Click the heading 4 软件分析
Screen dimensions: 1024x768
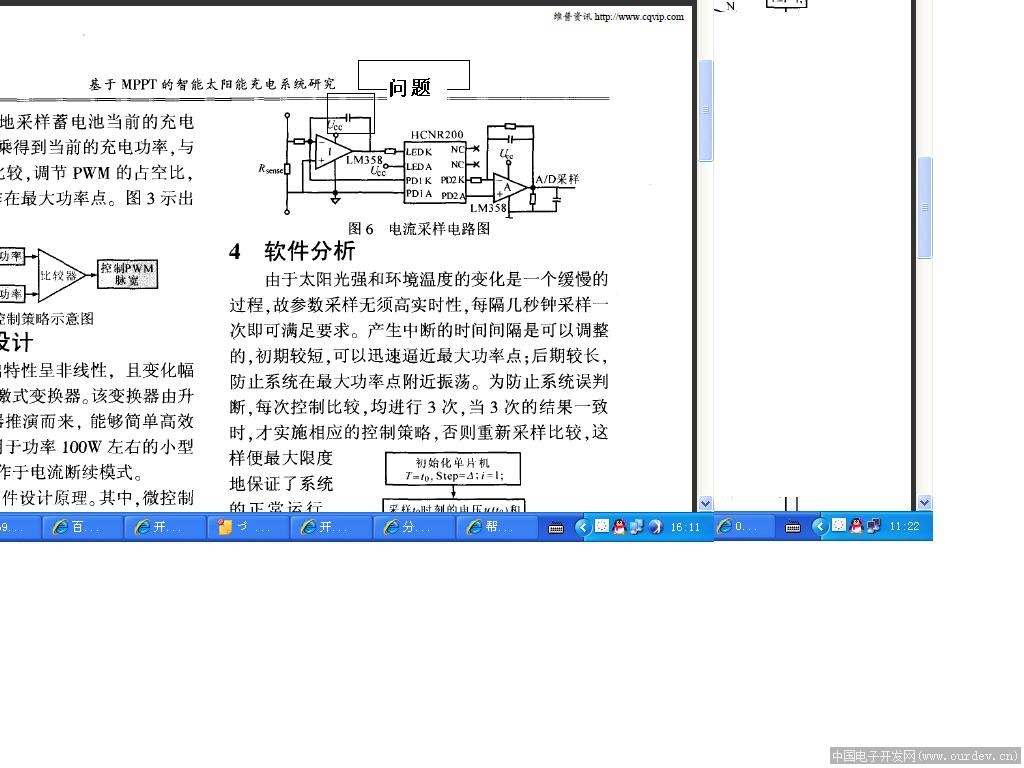coord(292,251)
